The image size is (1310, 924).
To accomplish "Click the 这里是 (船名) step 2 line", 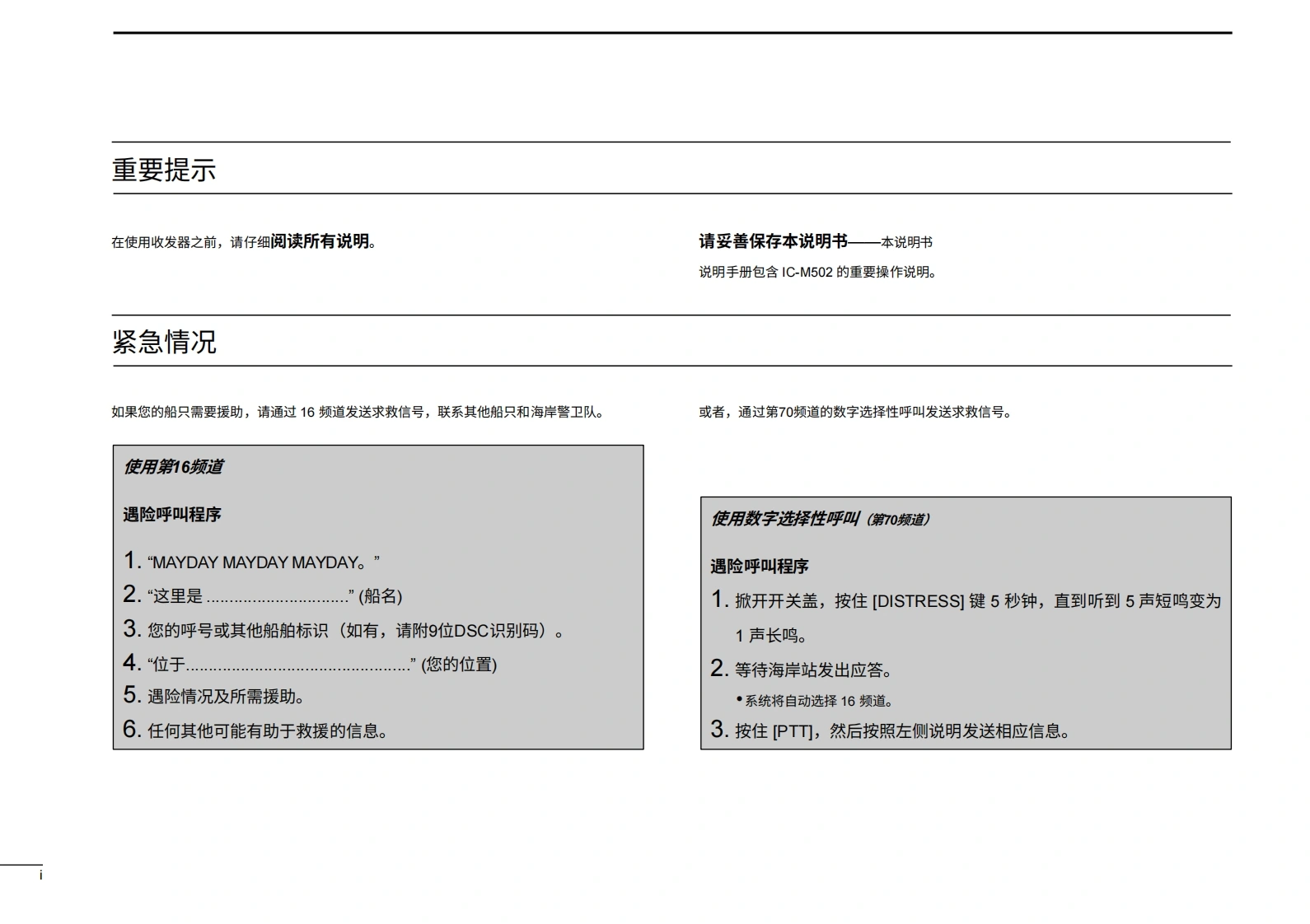I will click(274, 596).
